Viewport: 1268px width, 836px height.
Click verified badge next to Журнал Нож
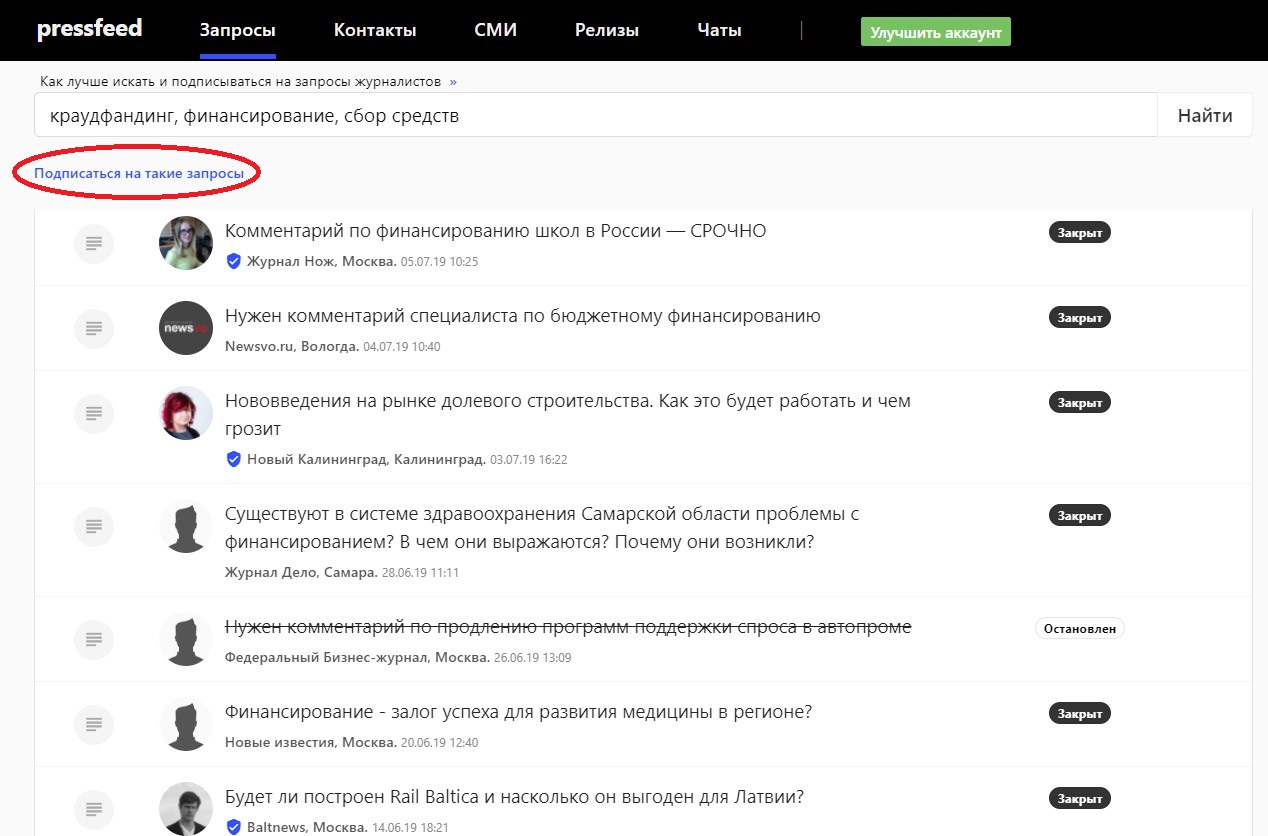click(x=234, y=261)
